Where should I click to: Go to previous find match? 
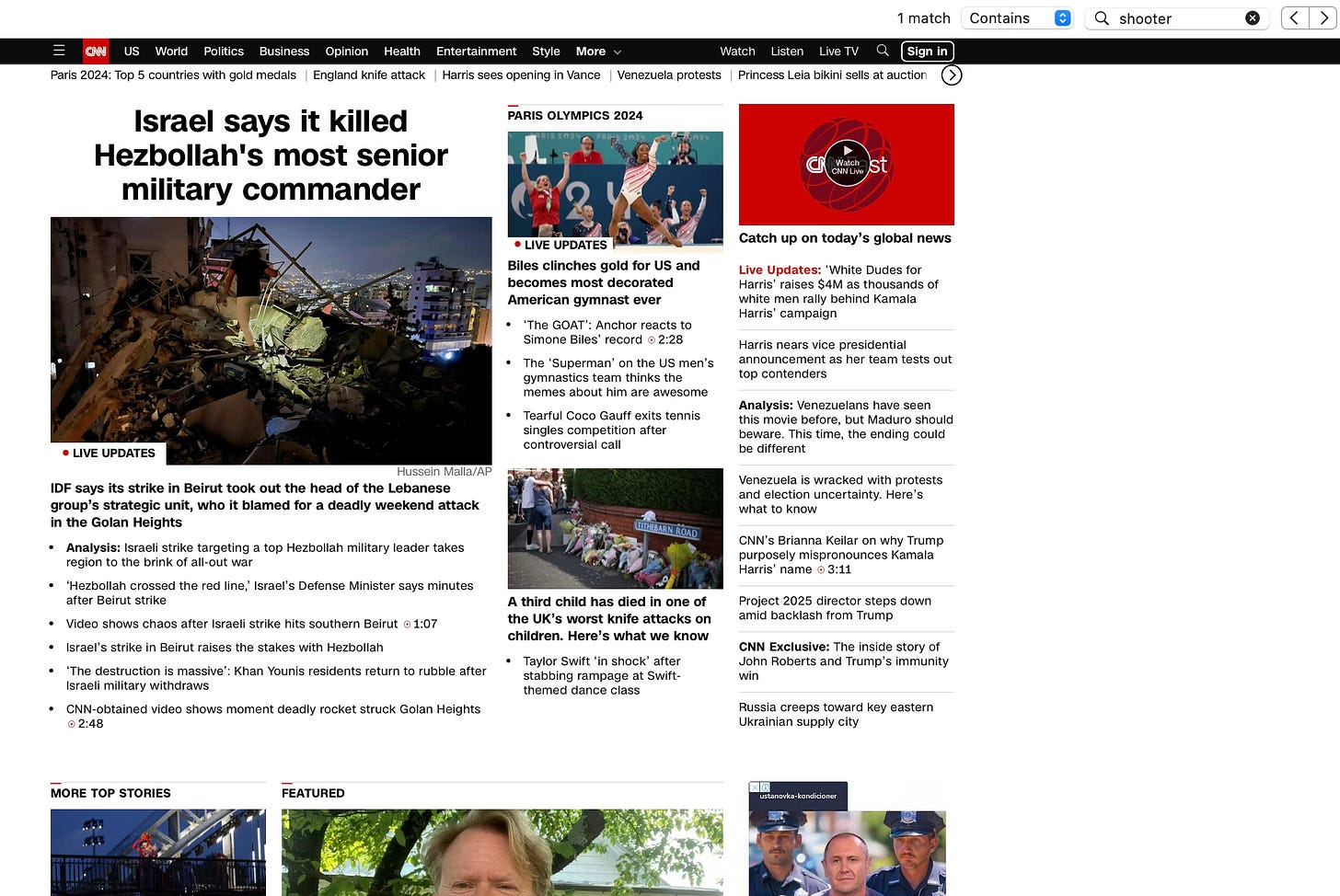tap(1295, 17)
